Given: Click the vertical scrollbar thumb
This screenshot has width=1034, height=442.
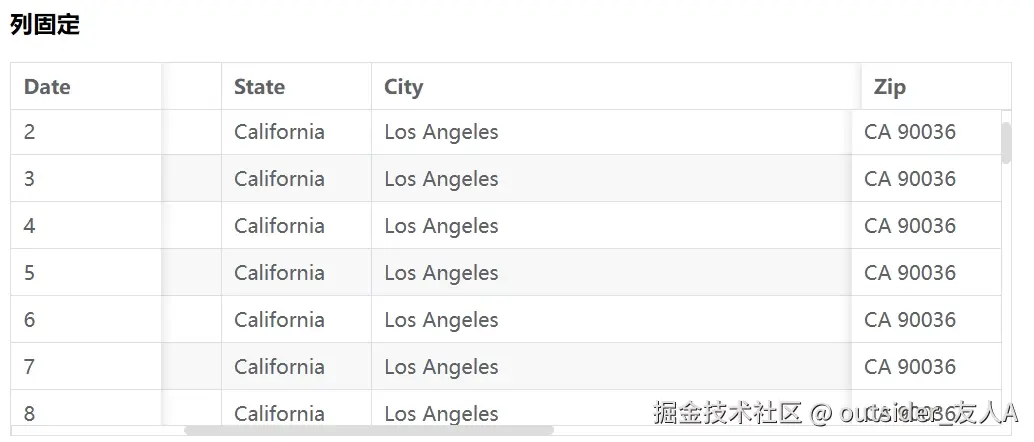Looking at the screenshot, I should [x=1006, y=142].
